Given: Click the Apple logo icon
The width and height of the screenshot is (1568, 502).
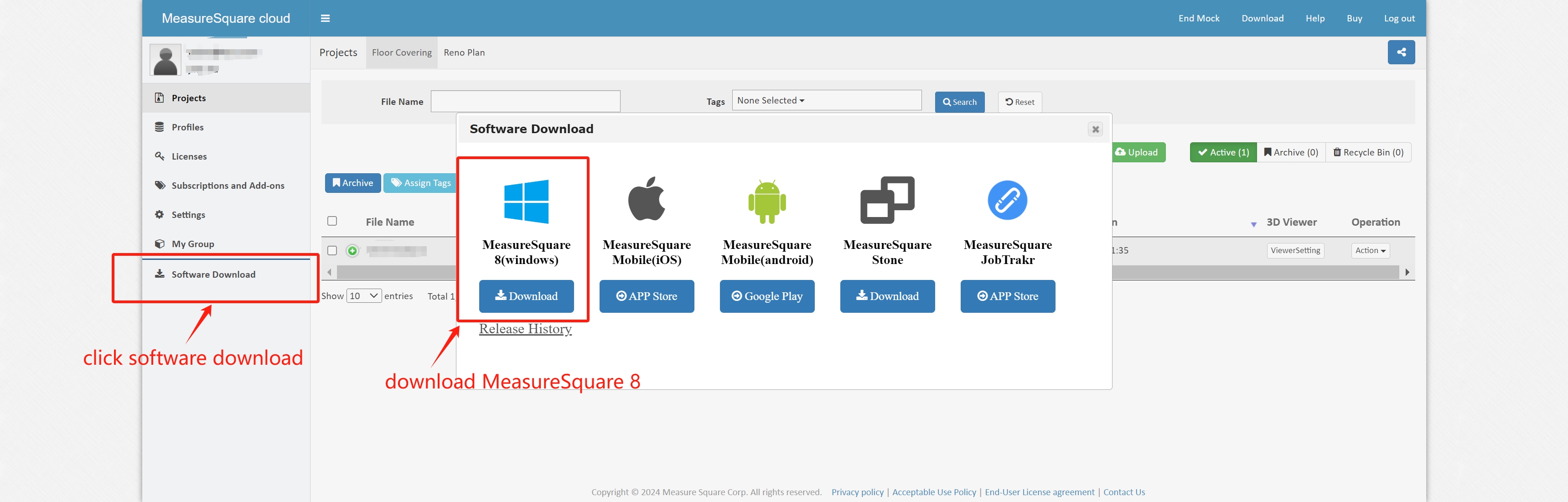Looking at the screenshot, I should [x=647, y=199].
